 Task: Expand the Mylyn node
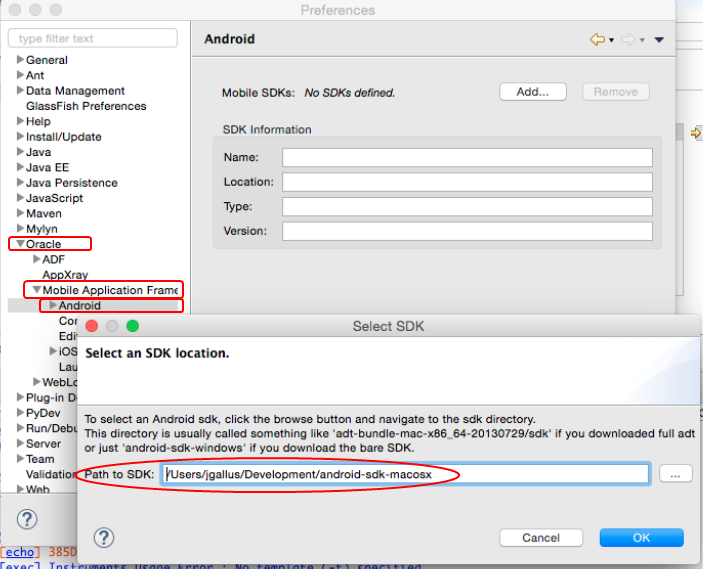pyautogui.click(x=20, y=228)
